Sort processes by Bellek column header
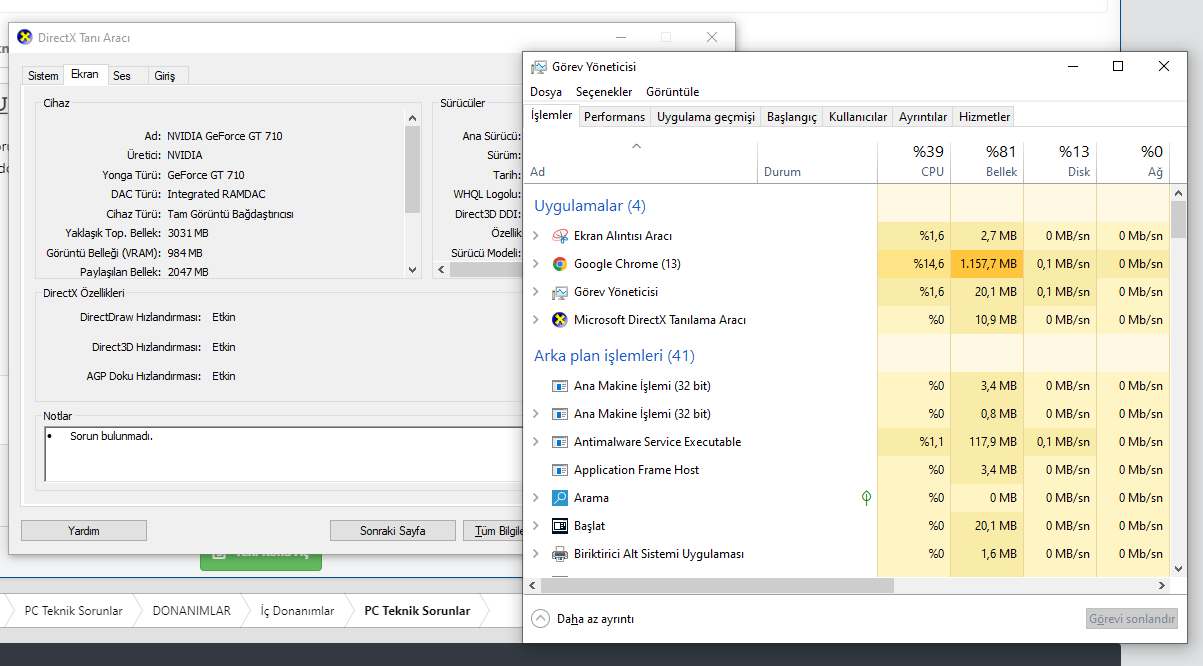The image size is (1203, 666). pos(987,162)
